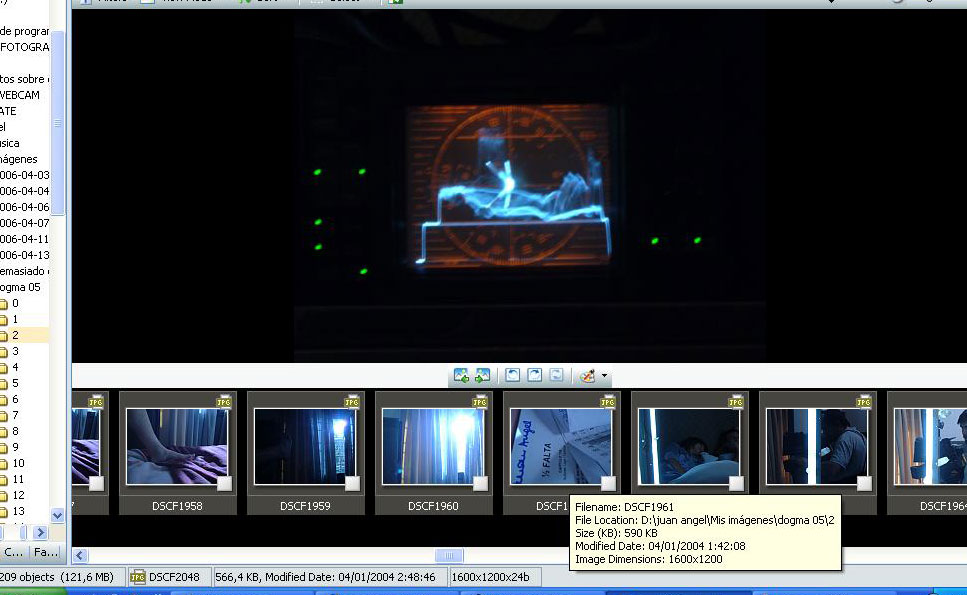Open folder 4 in the tree
Screen dimensions: 967x595
pyautogui.click(x=15, y=367)
